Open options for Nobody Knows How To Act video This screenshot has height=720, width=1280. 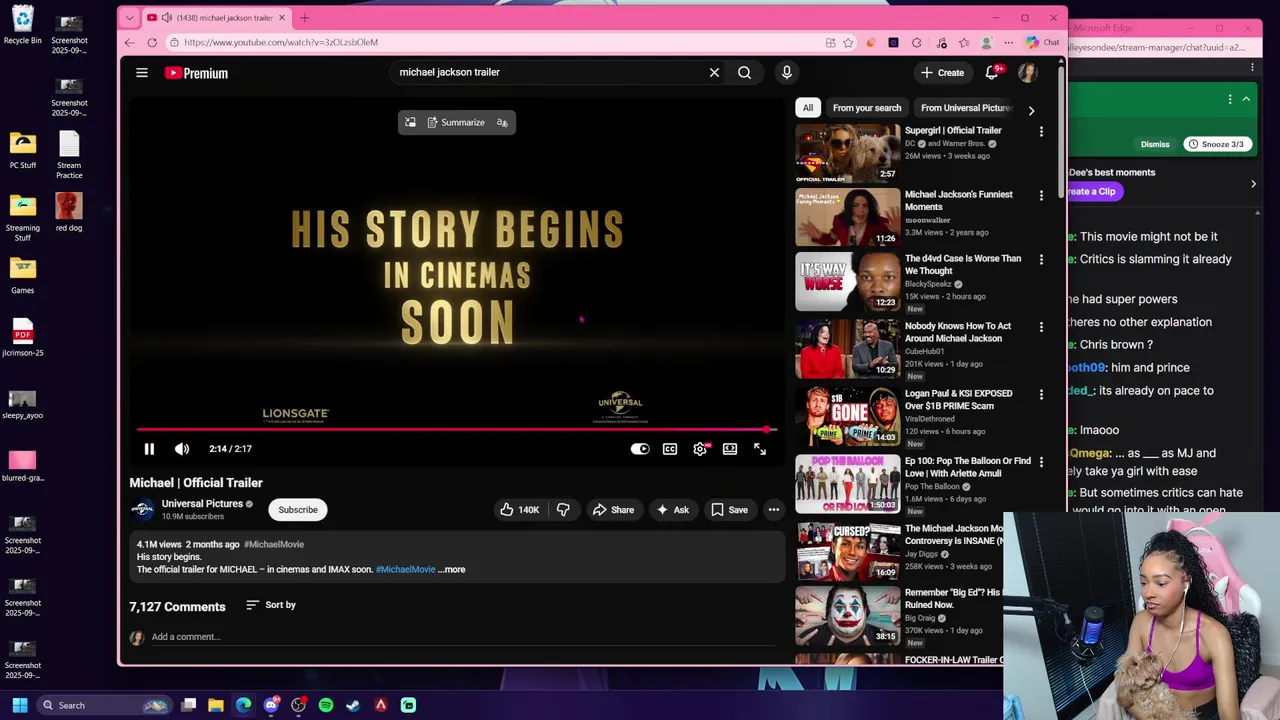[x=1041, y=327]
